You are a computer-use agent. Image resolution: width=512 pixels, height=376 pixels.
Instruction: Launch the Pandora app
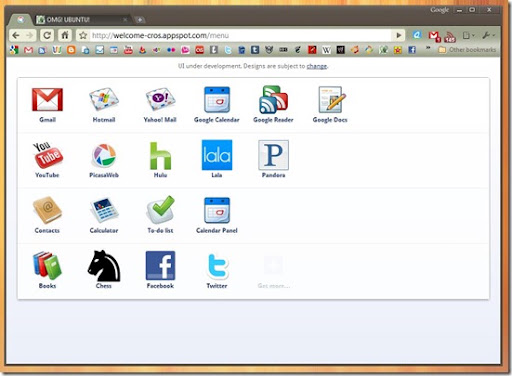pyautogui.click(x=273, y=155)
